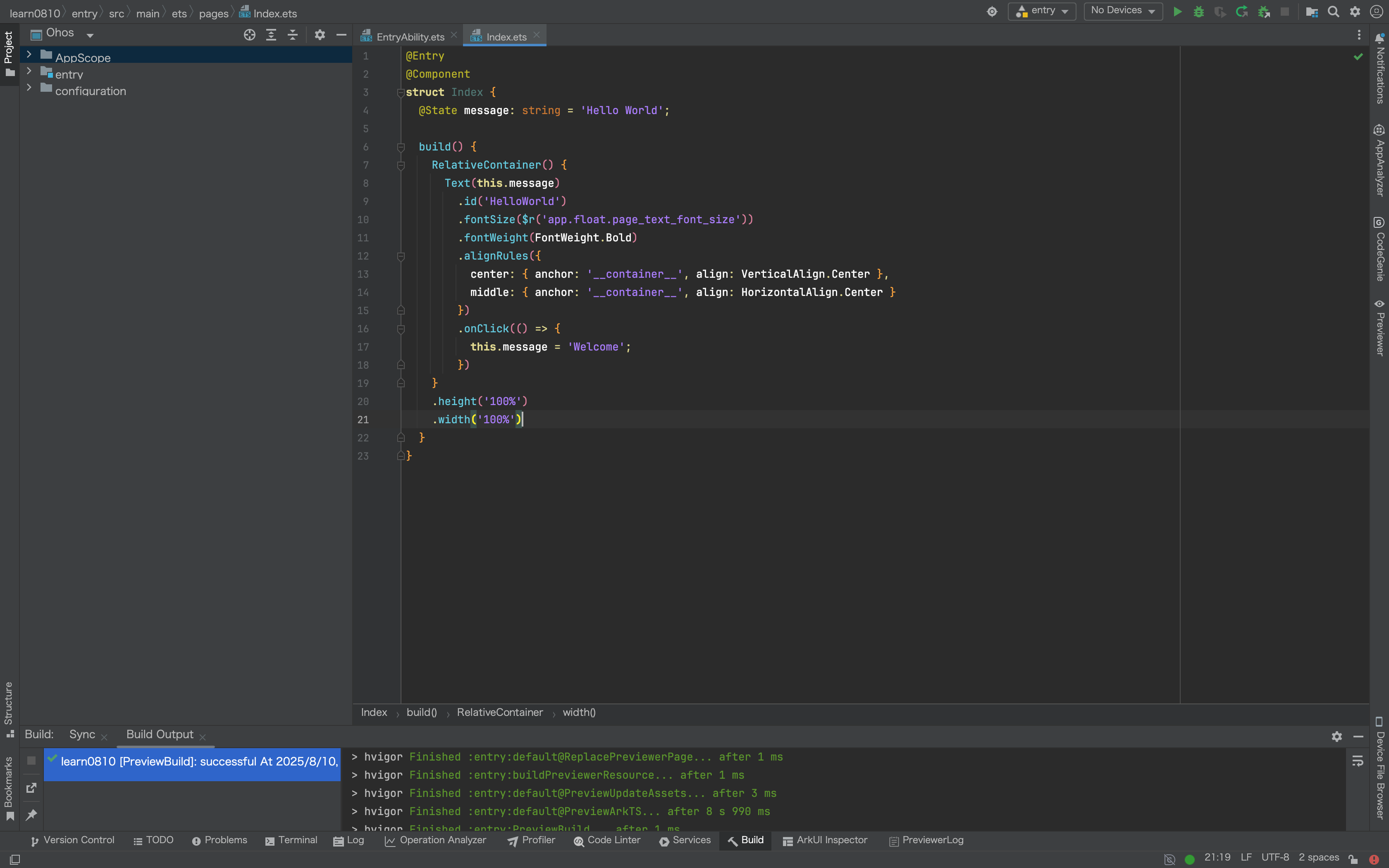Expand the configuration folder
This screenshot has width=1389, height=868.
29,88
